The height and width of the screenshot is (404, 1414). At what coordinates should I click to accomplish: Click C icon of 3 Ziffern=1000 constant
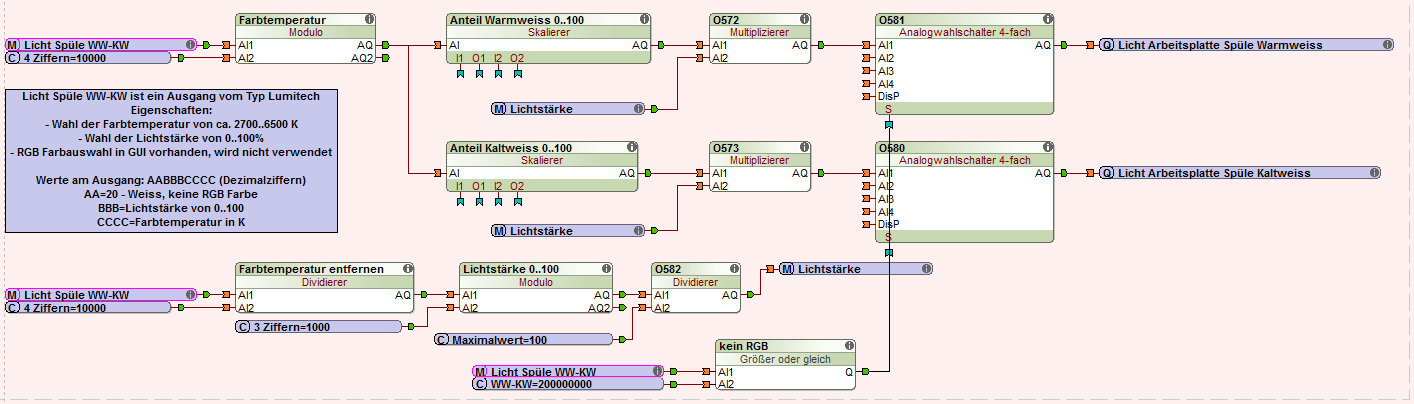coord(243,327)
